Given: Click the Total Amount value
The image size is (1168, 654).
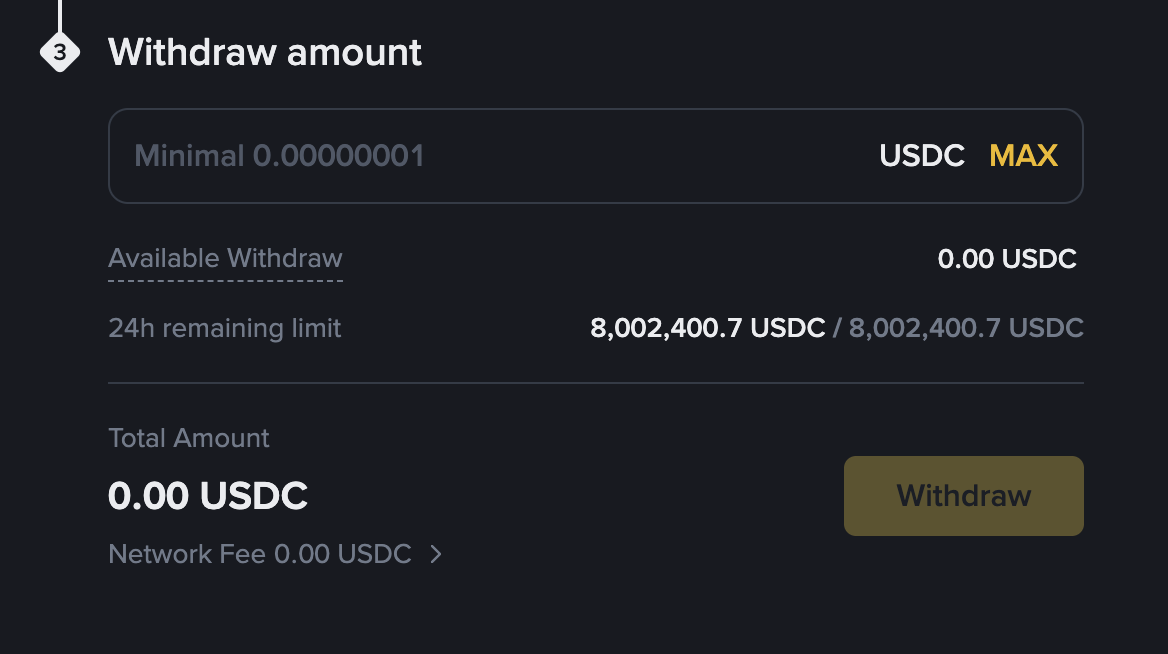Looking at the screenshot, I should (208, 495).
